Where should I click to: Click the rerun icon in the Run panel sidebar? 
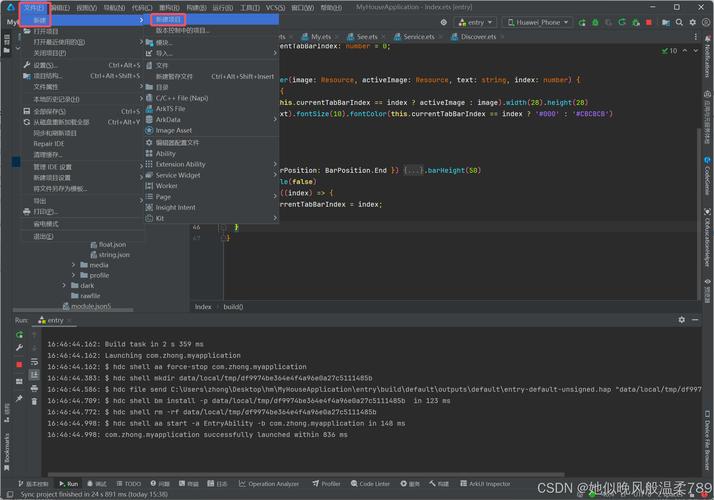tap(19, 335)
